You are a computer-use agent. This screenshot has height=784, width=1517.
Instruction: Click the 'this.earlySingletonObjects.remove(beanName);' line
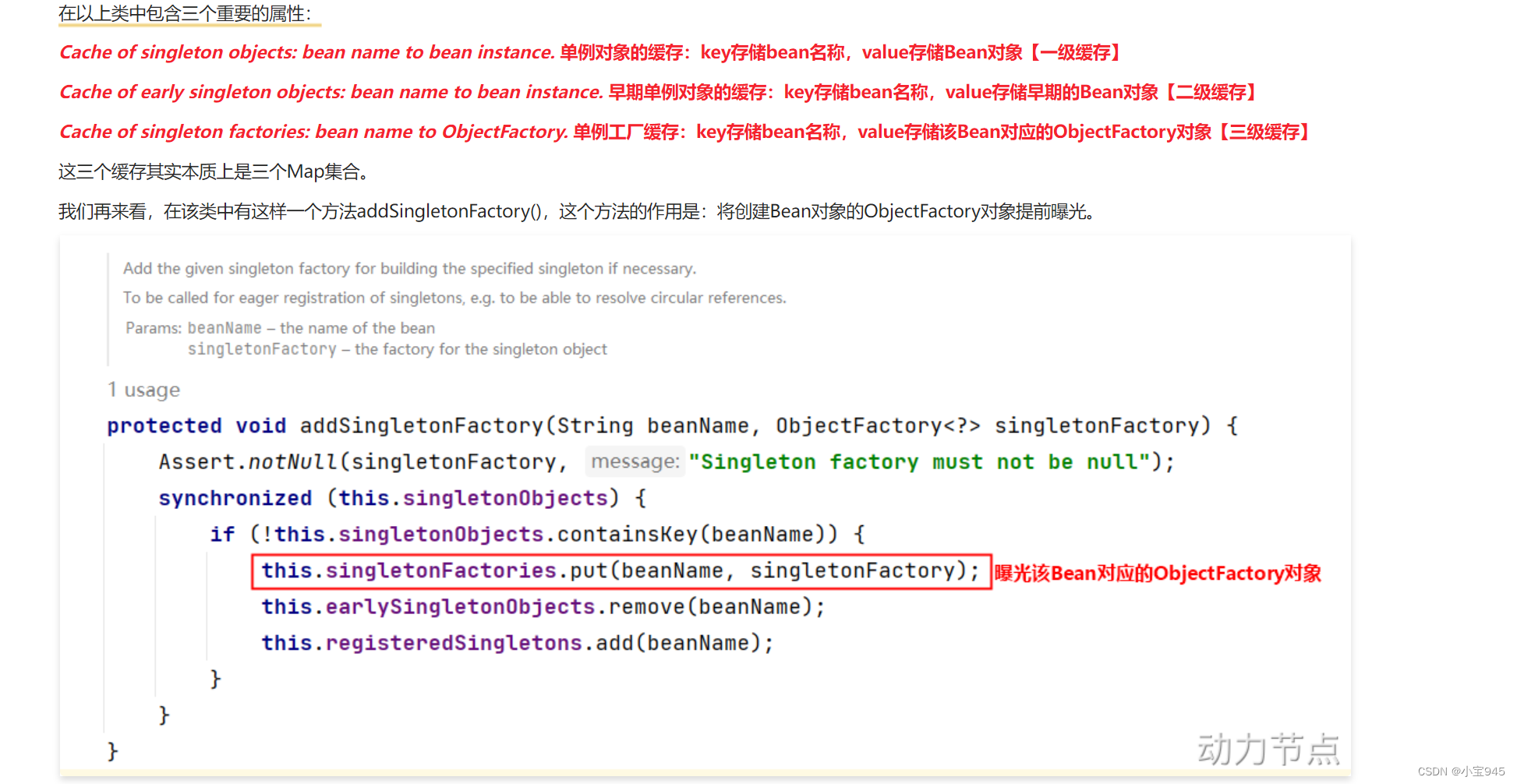click(543, 607)
